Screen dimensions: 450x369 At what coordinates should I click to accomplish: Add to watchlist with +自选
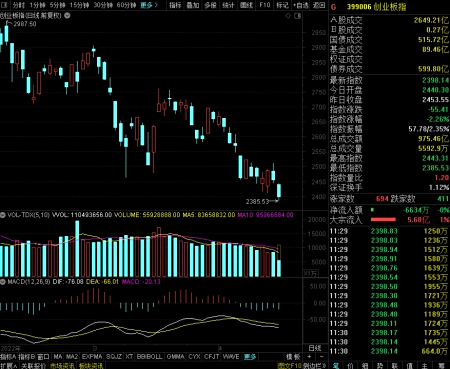click(301, 5)
